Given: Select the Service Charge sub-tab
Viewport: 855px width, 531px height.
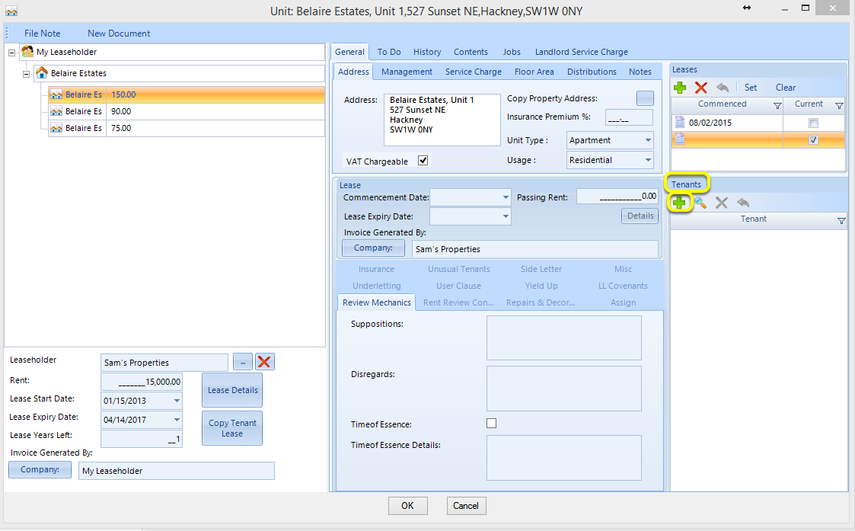Looking at the screenshot, I should 473,71.
